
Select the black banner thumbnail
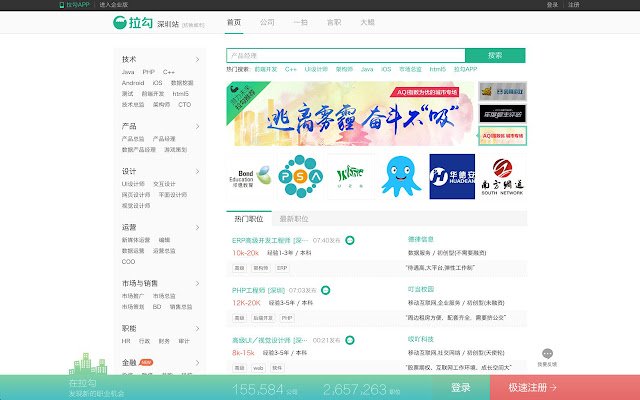pos(502,114)
